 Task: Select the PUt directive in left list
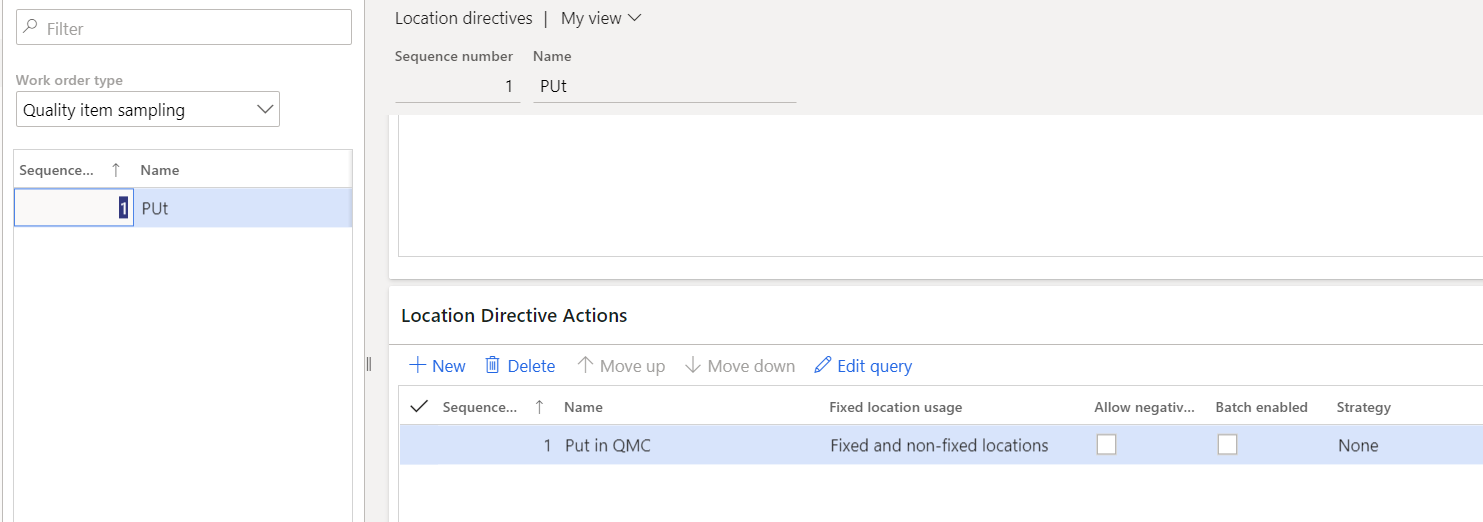click(x=240, y=209)
